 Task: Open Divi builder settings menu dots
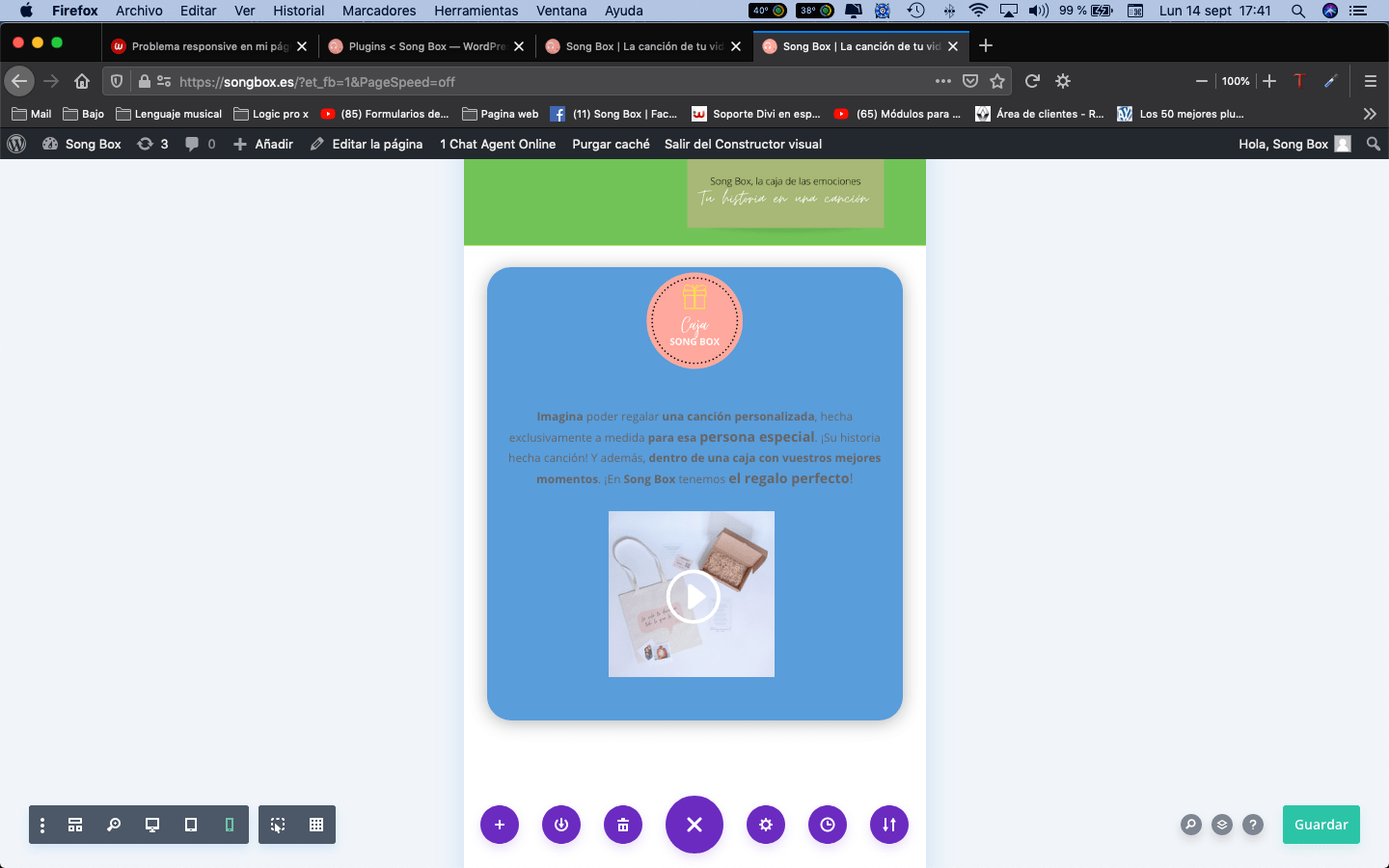[41, 825]
